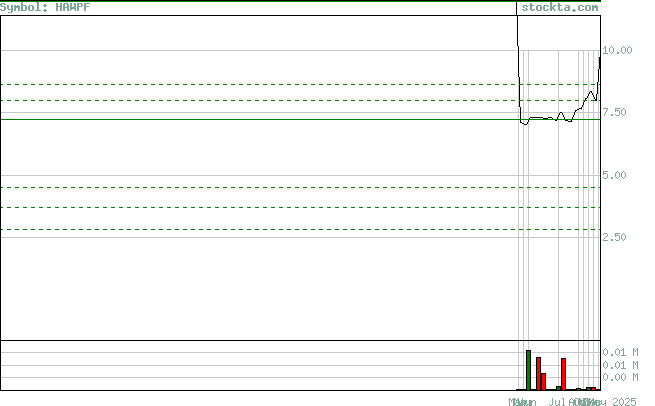
Task: Click the tallest green volume bar
Action: pyautogui.click(x=528, y=370)
